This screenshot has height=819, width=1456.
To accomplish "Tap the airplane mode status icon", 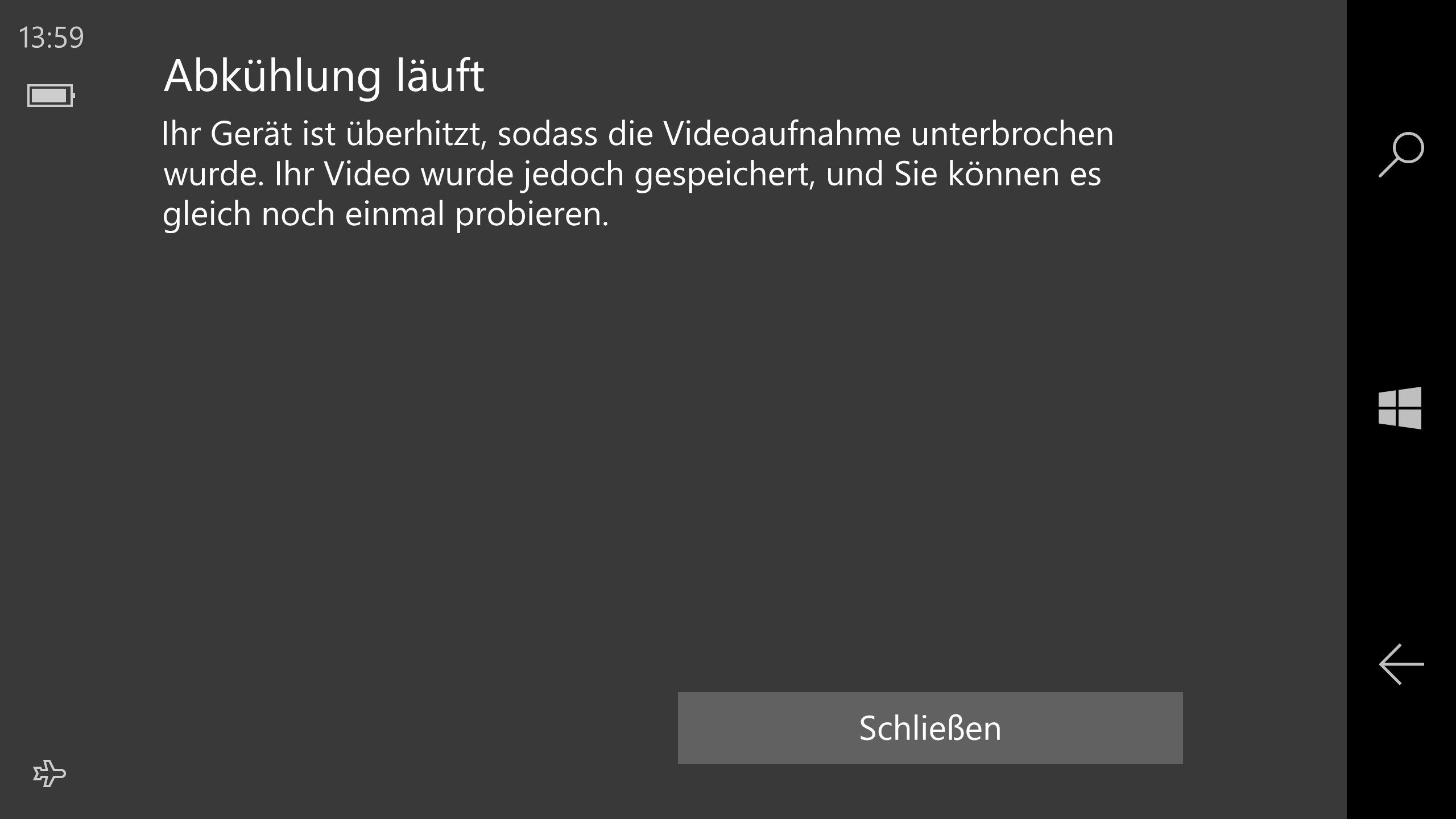I will point(49,773).
